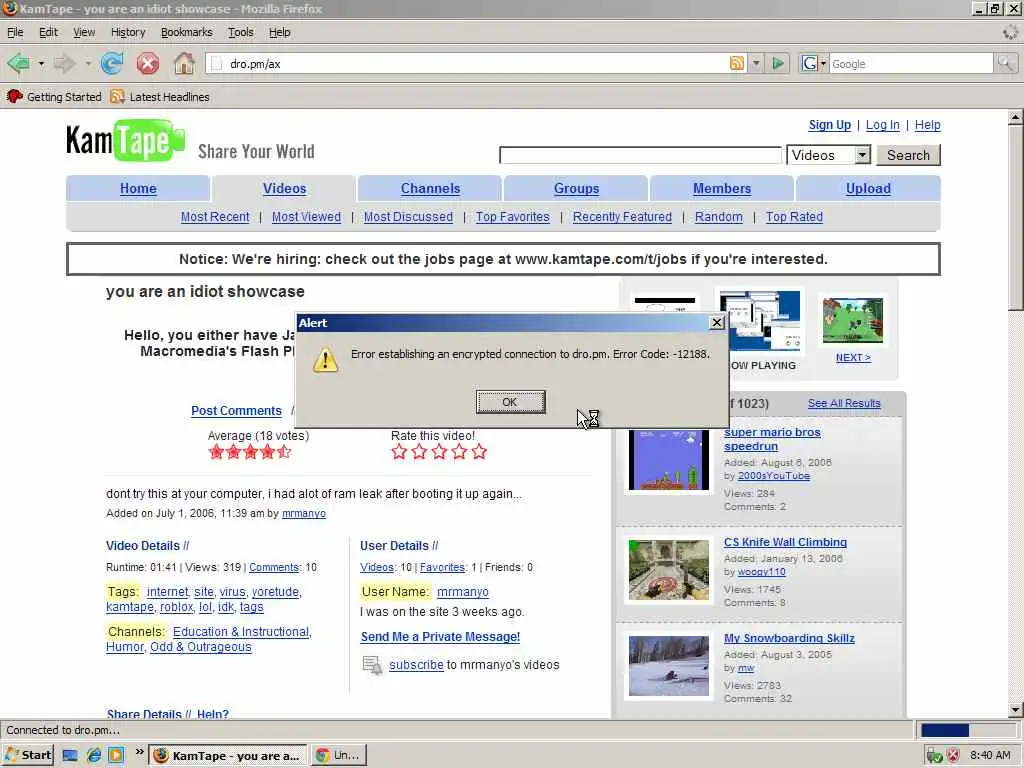The image size is (1024, 768).
Task: Open the super mario bros speedrun video link
Action: point(772,439)
